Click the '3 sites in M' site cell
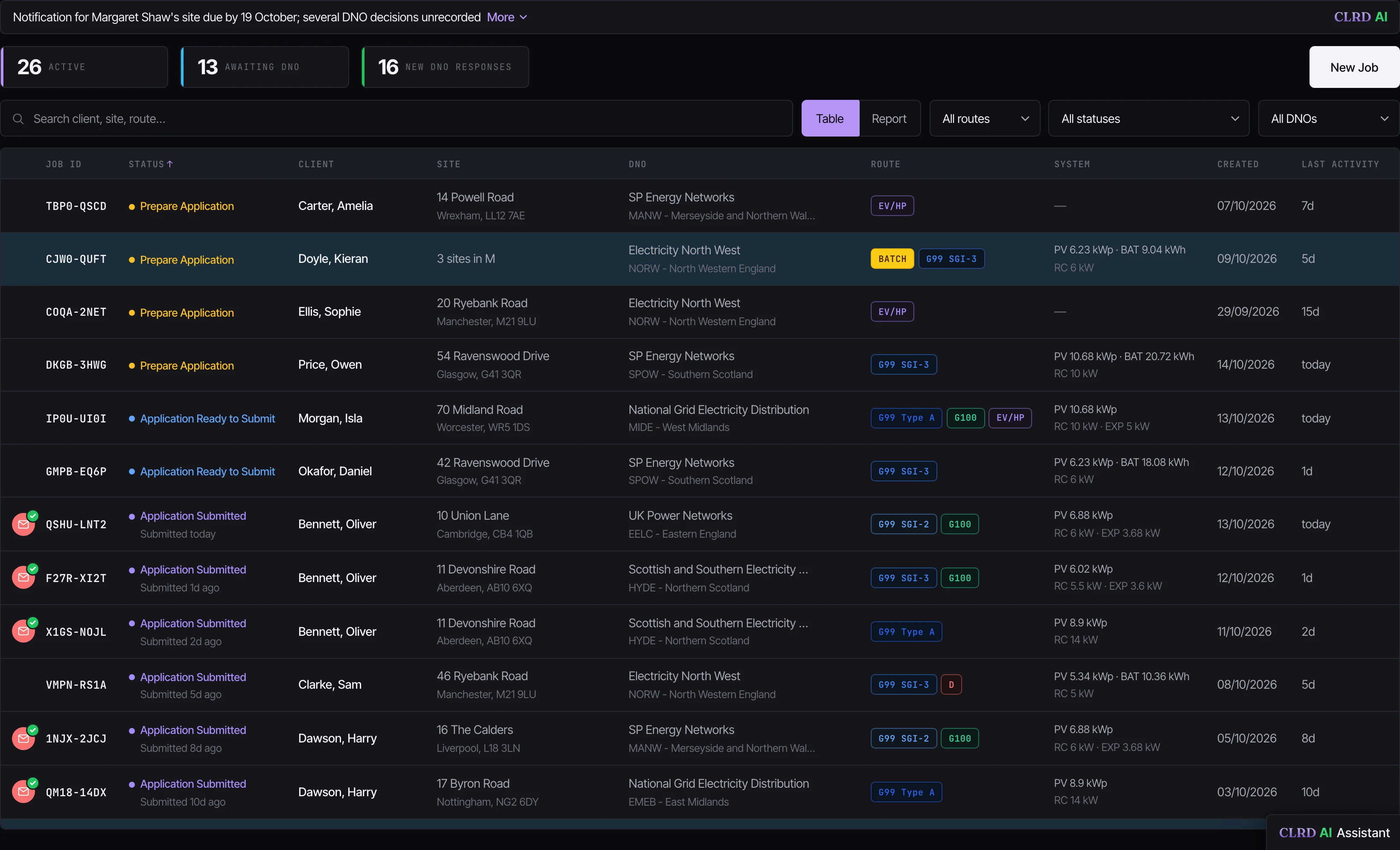 tap(465, 259)
